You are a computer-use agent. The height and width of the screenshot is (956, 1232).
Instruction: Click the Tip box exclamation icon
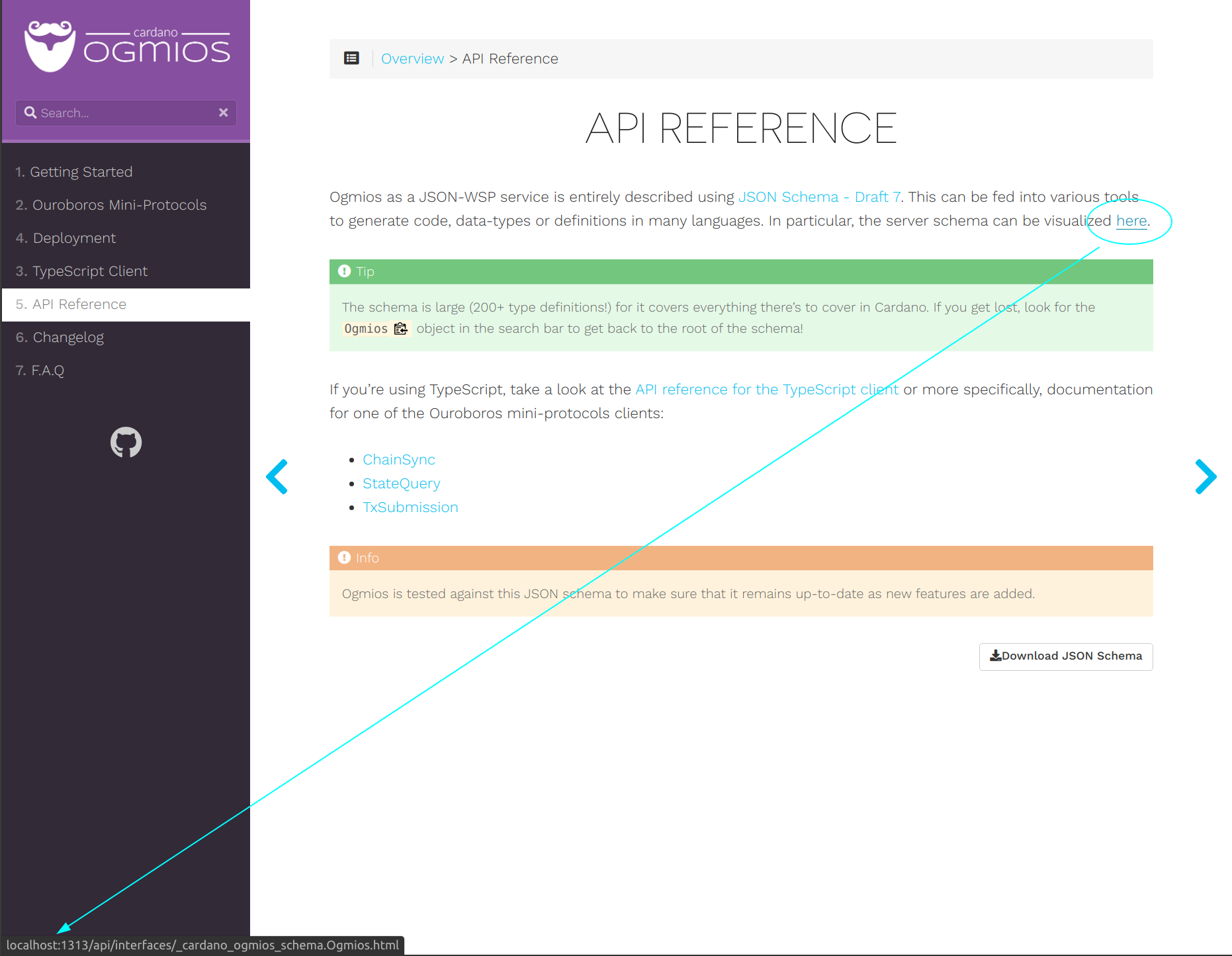point(344,271)
